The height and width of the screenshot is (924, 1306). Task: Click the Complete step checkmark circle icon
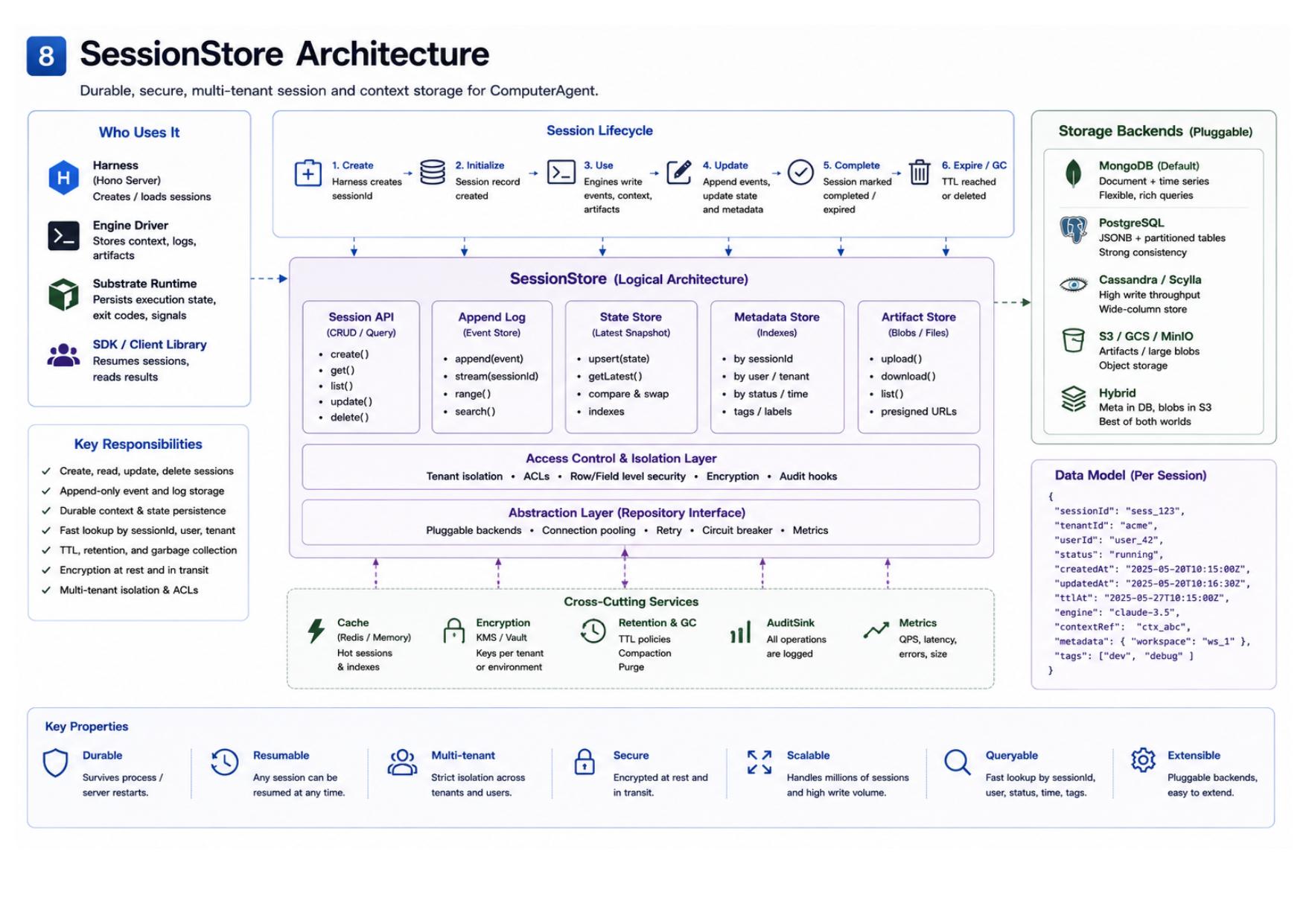(x=800, y=173)
